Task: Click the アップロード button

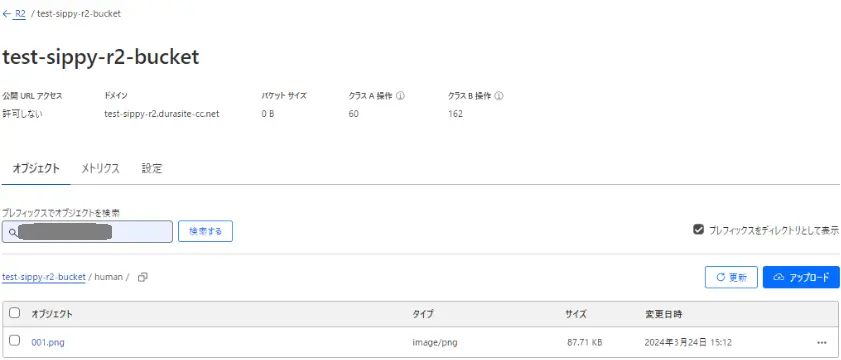Action: point(801,277)
